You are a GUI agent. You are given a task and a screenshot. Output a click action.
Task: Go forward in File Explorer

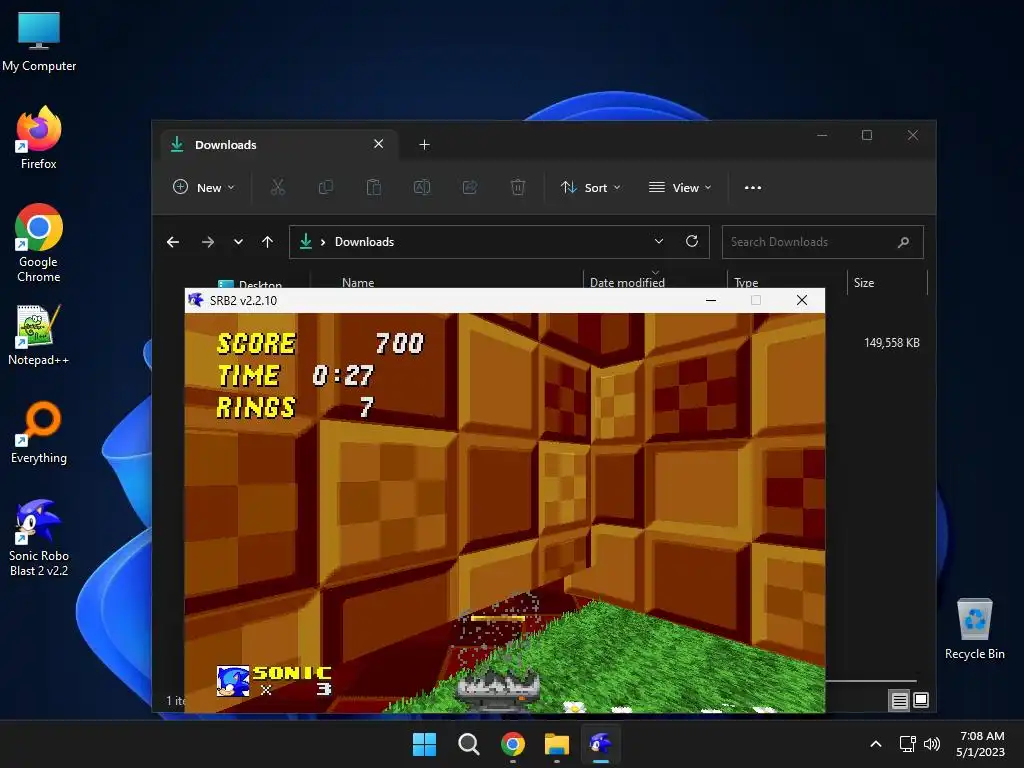pyautogui.click(x=208, y=242)
